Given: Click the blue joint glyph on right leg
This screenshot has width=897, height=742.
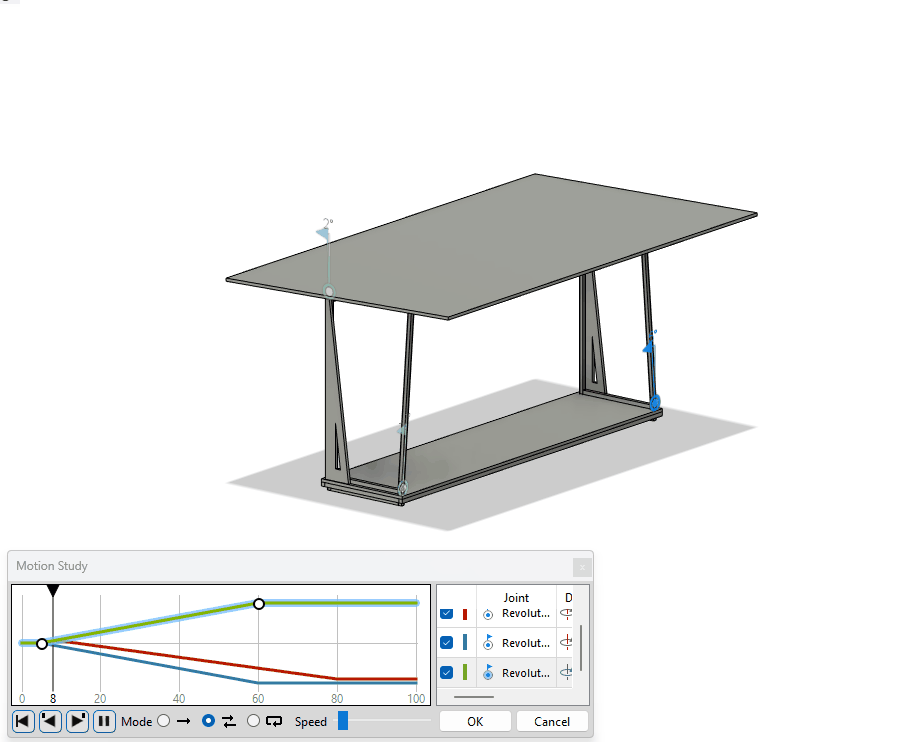Looking at the screenshot, I should pyautogui.click(x=654, y=402).
